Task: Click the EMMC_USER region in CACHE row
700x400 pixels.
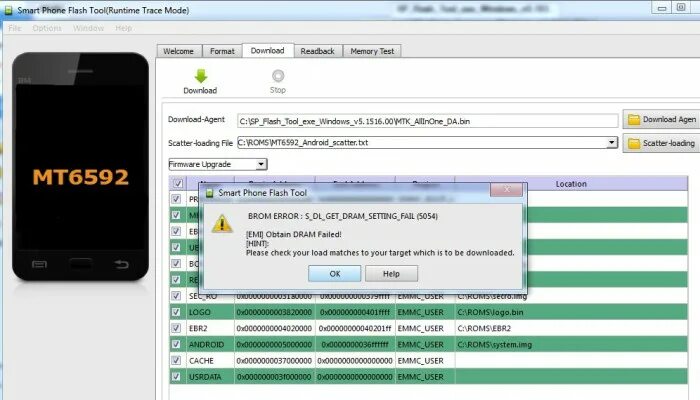Action: point(421,360)
